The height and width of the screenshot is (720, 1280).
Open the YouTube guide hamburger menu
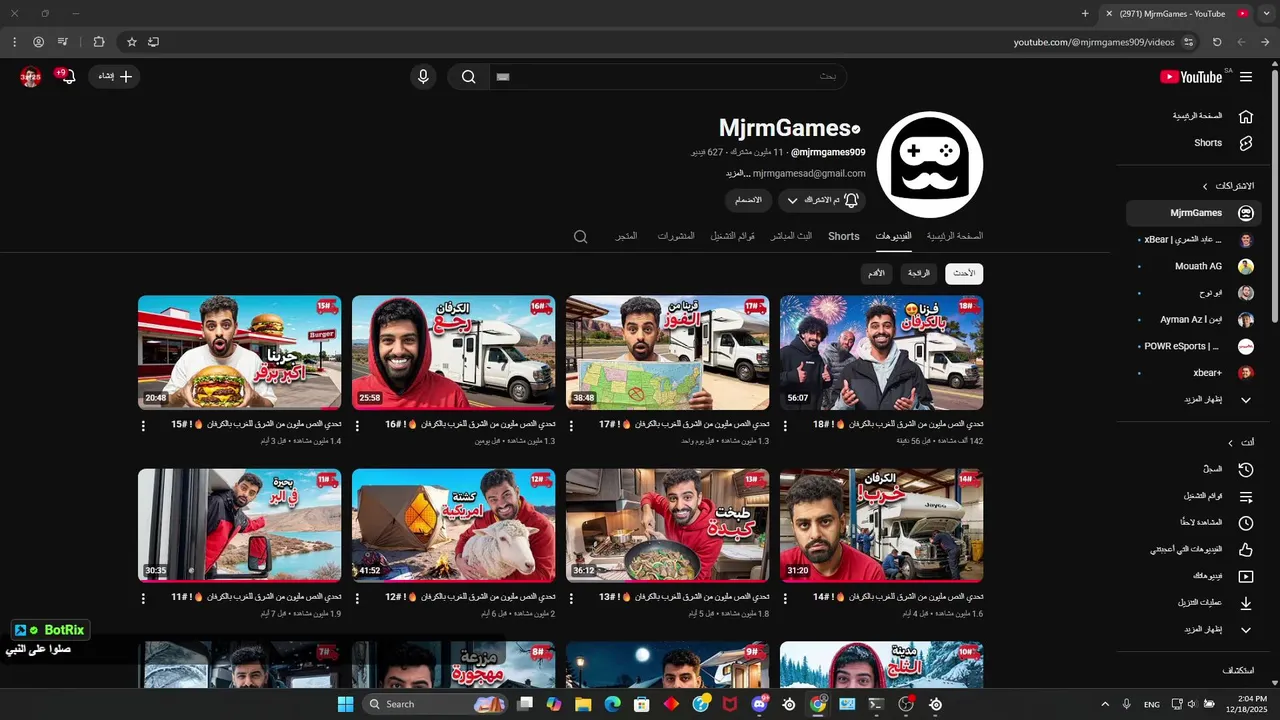point(1245,77)
